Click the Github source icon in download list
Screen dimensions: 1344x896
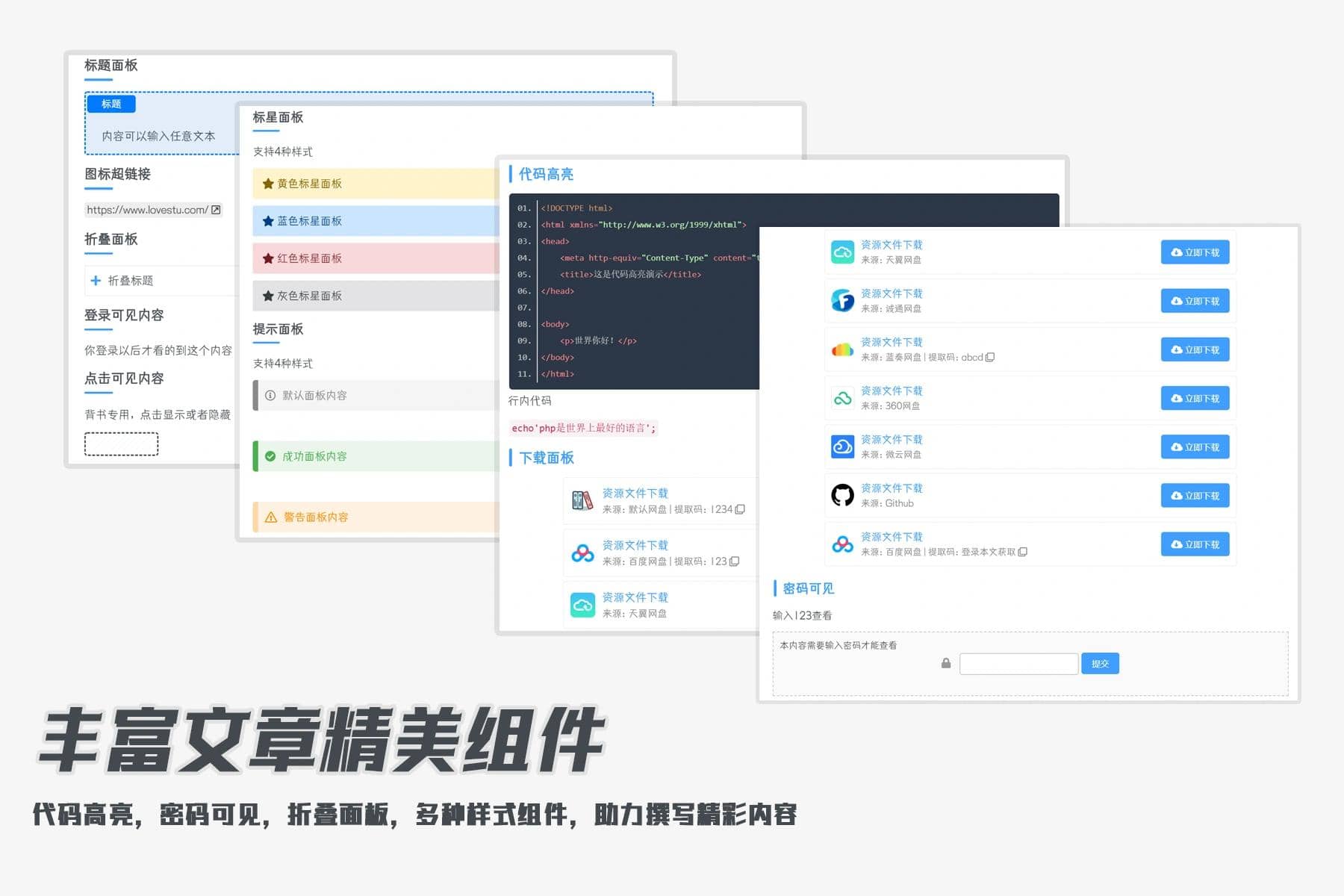842,495
